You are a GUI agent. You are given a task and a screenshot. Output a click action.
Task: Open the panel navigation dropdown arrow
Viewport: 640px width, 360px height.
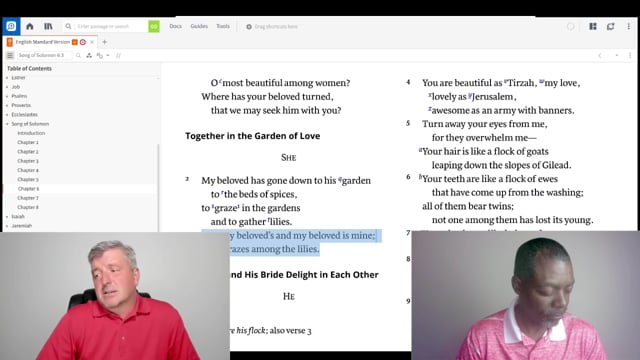(617, 56)
